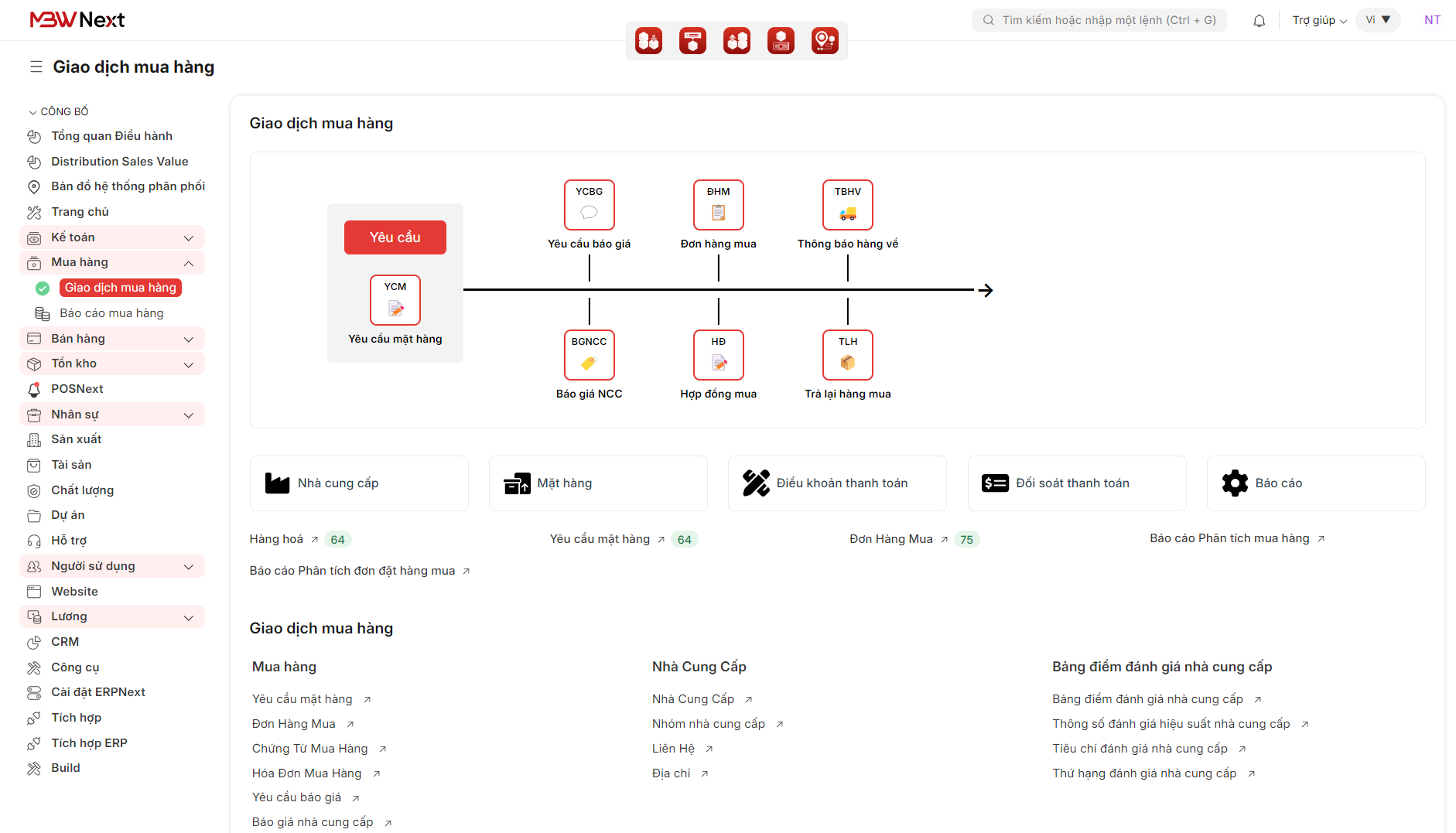Click the NT user avatar

click(x=1432, y=20)
